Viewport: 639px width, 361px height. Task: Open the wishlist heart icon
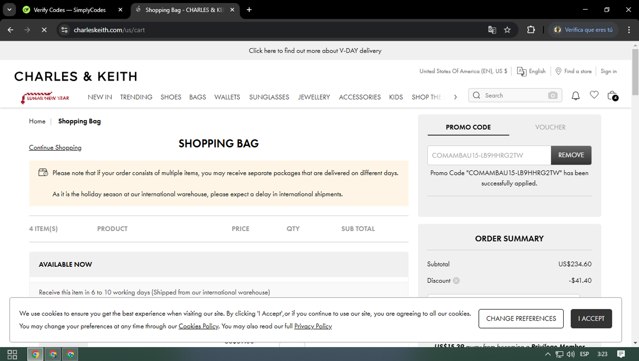(594, 95)
